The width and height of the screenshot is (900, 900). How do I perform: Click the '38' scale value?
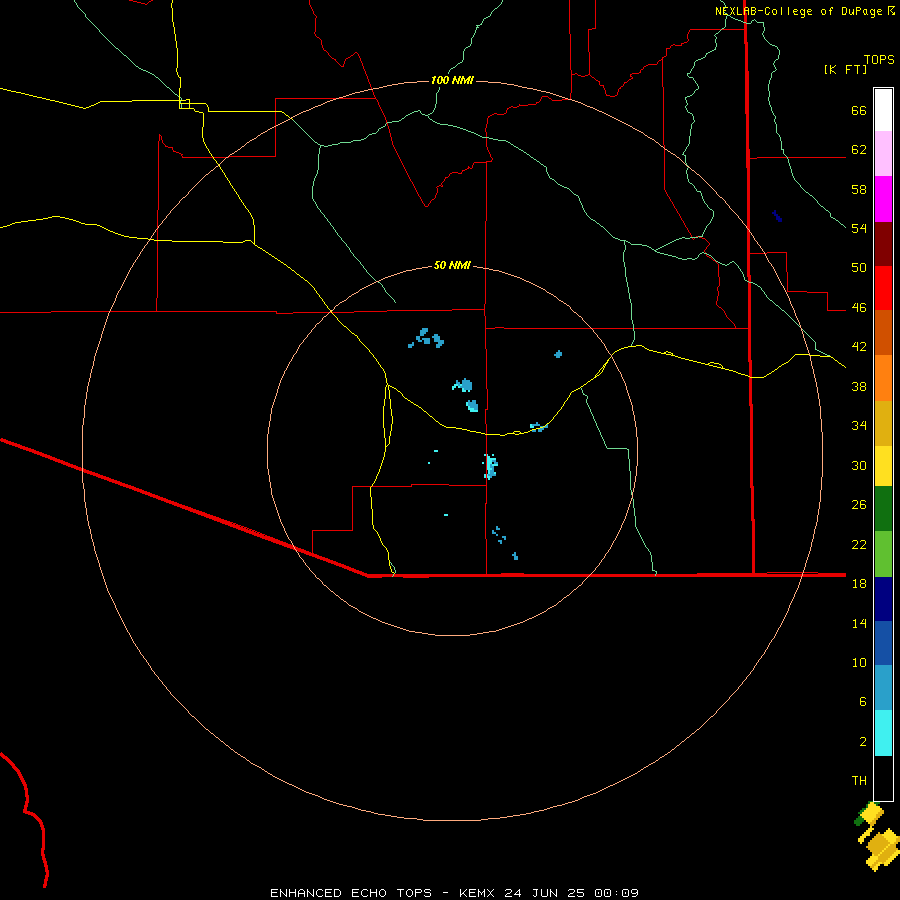tap(859, 386)
